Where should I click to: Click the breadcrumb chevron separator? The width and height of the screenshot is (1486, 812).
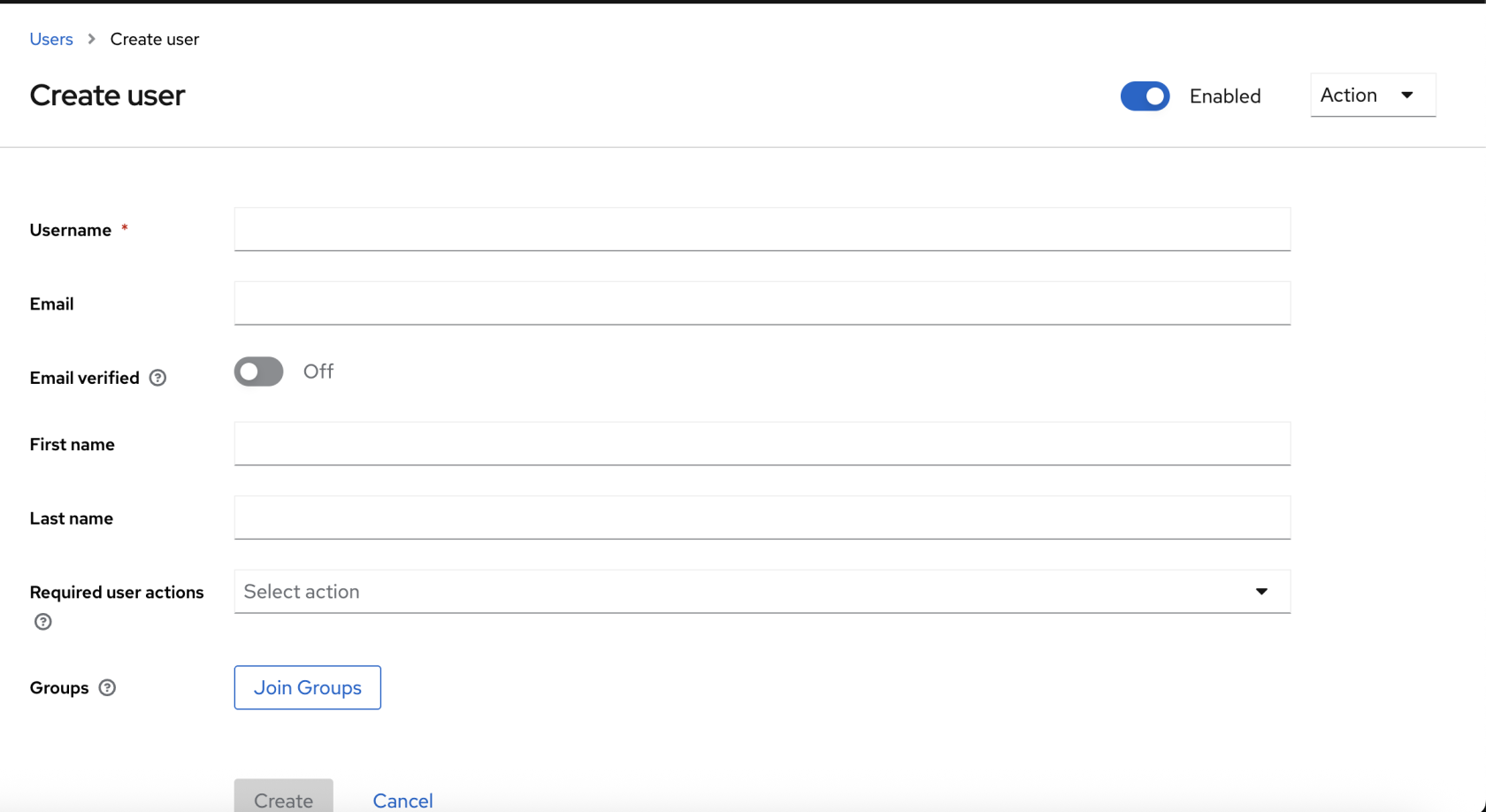[x=91, y=39]
